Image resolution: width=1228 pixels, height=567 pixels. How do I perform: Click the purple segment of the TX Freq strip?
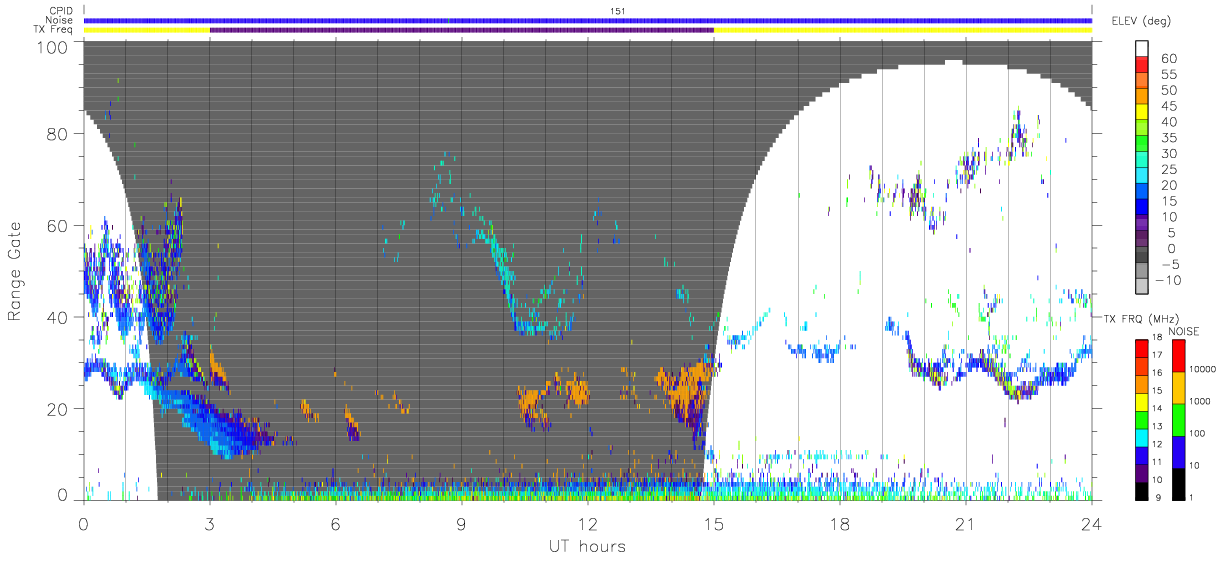(x=462, y=30)
